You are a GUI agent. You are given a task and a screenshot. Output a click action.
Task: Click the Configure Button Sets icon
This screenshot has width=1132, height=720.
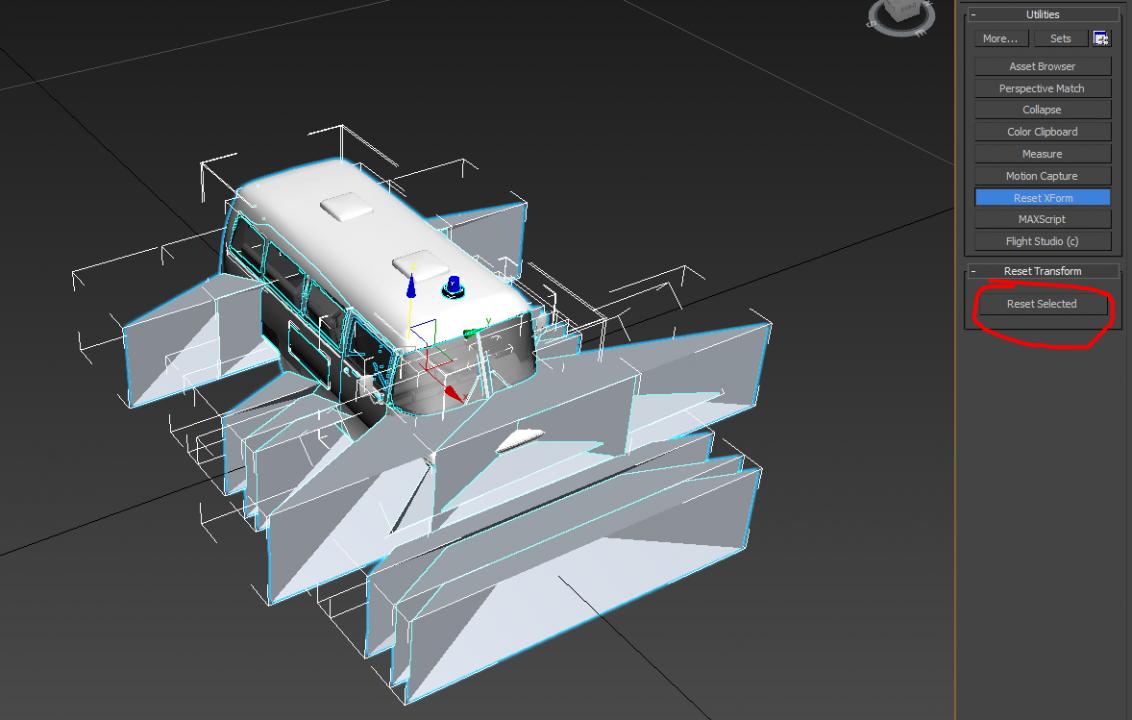pos(1101,39)
